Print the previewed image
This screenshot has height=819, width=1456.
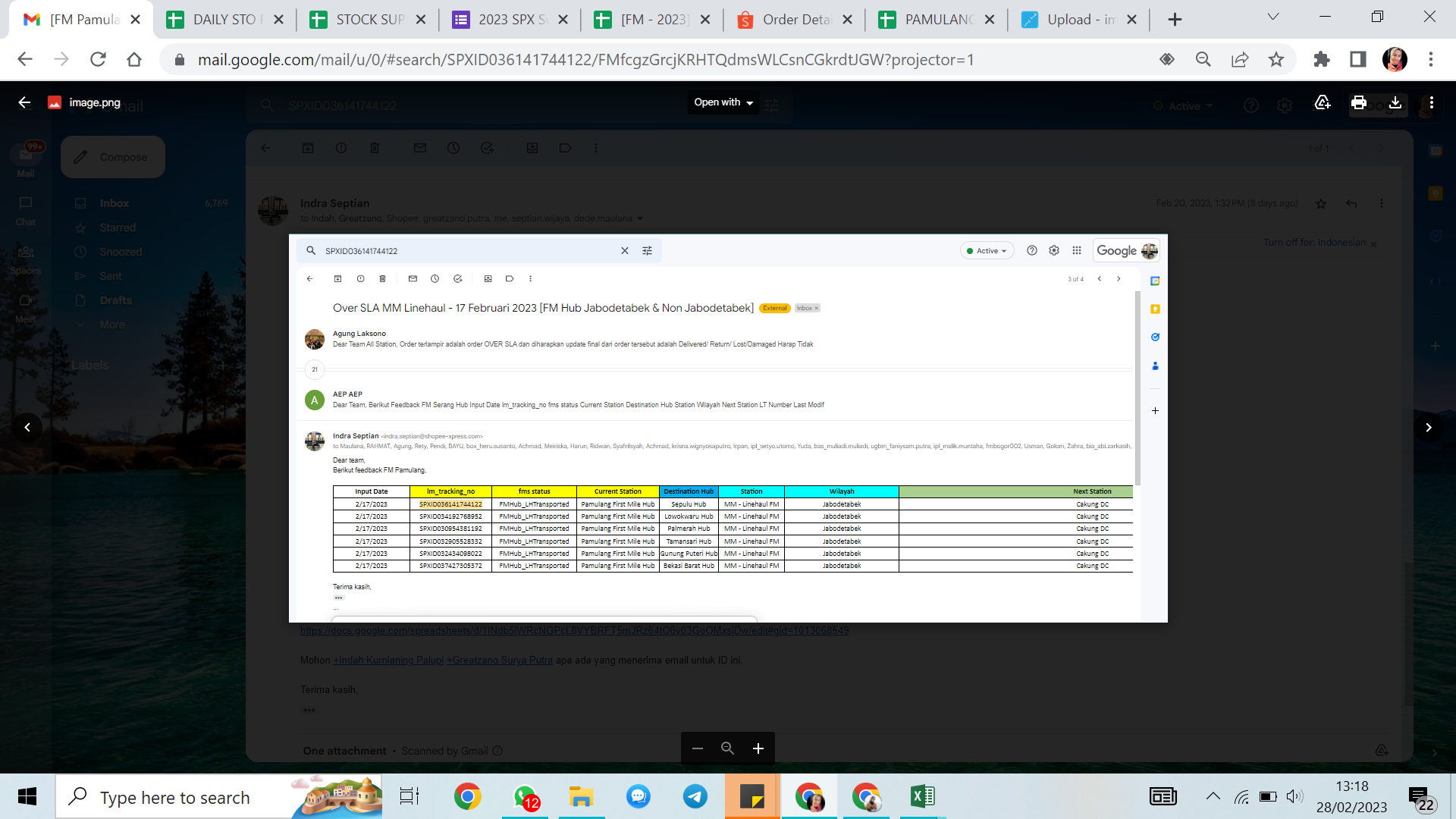[1359, 102]
